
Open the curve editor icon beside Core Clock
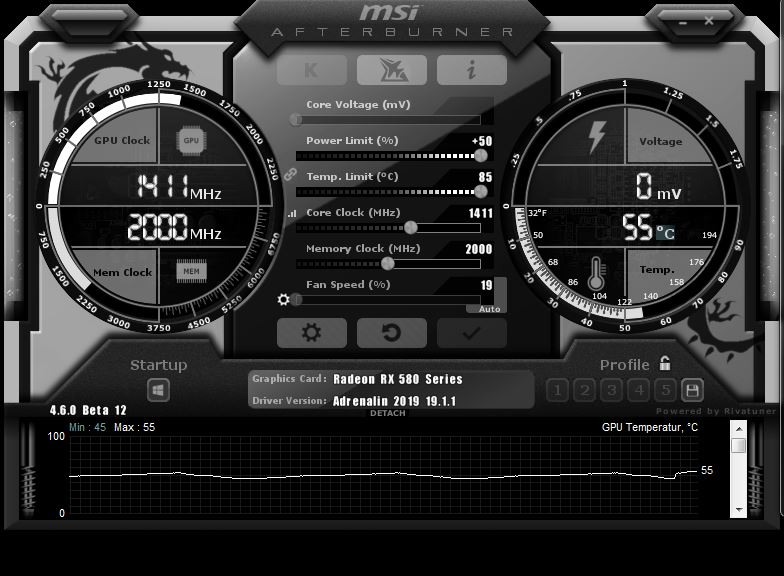292,214
